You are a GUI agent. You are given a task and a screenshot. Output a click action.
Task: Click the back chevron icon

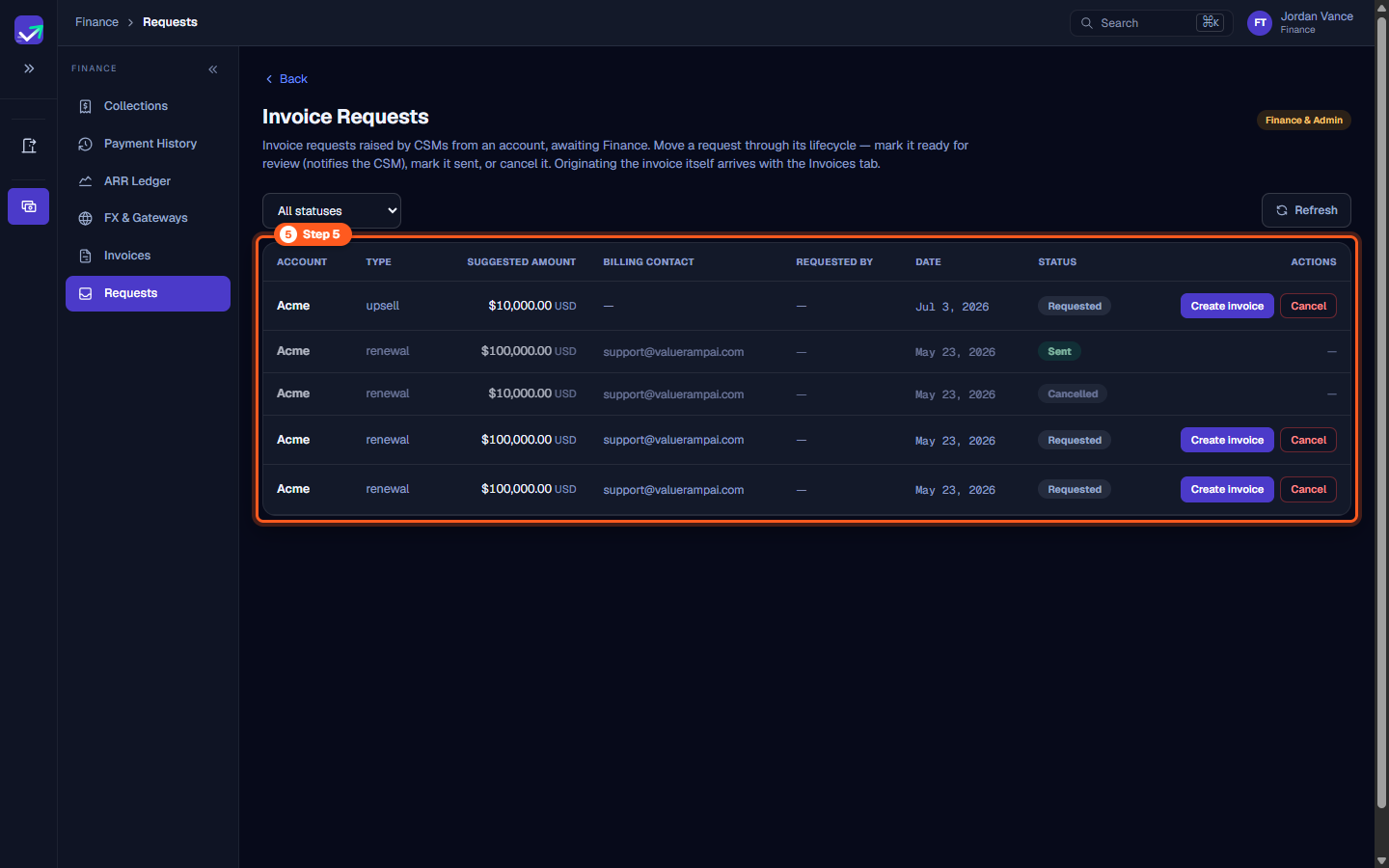click(x=269, y=79)
